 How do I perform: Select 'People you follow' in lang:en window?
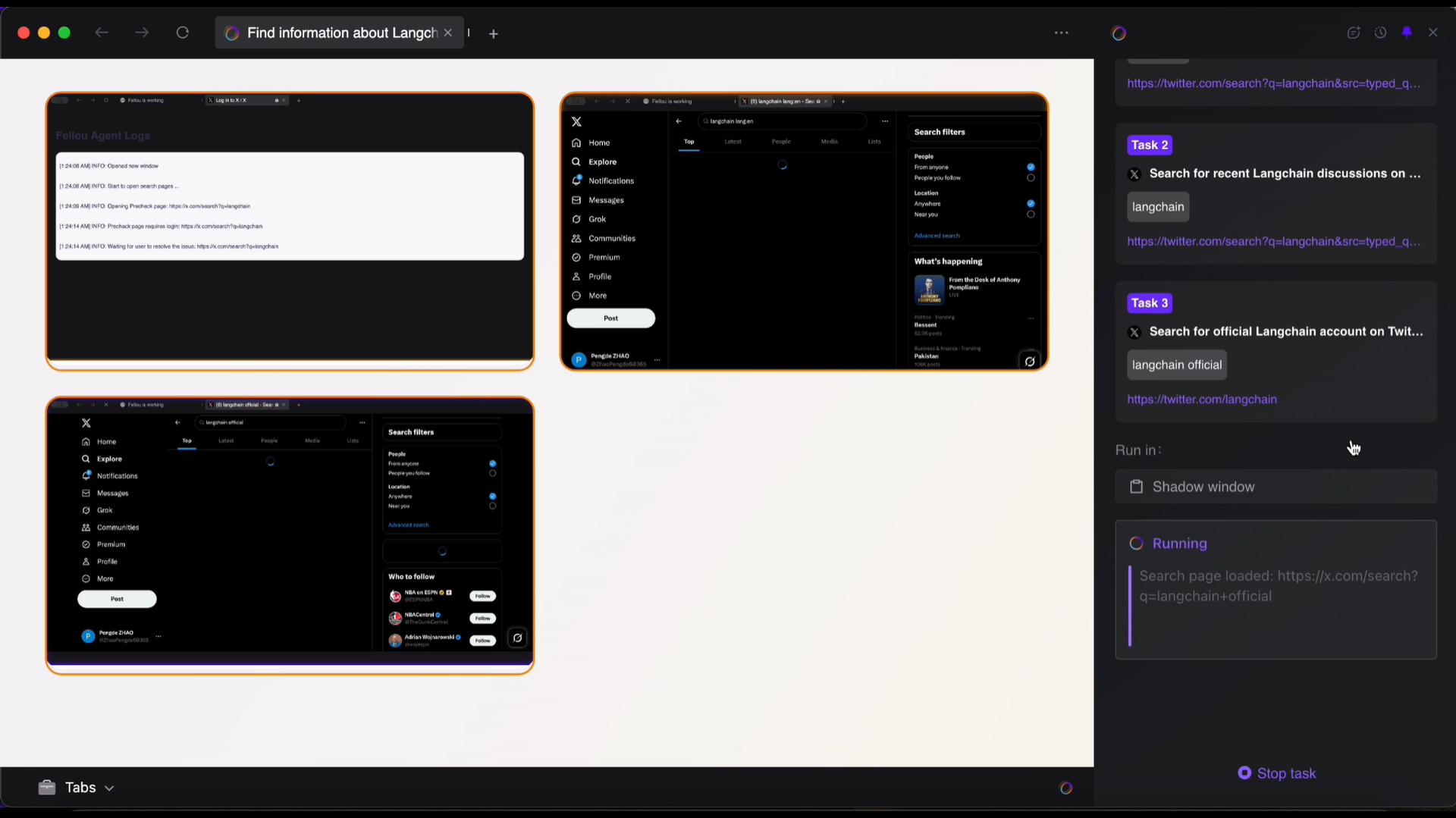click(1031, 178)
